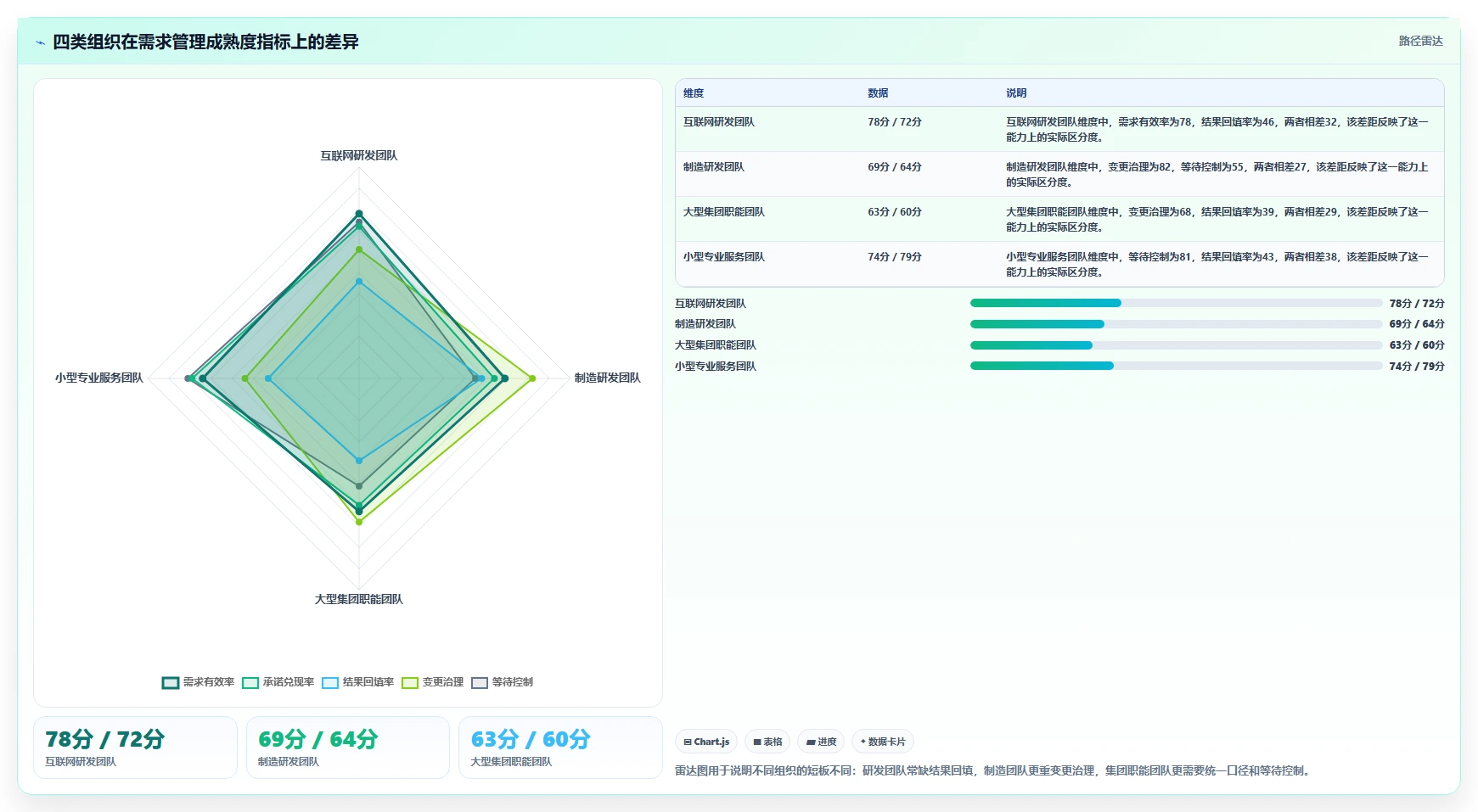Click the 小型专业服务团队 label left of progress bar
This screenshot has height=812, width=1478.
(x=716, y=367)
